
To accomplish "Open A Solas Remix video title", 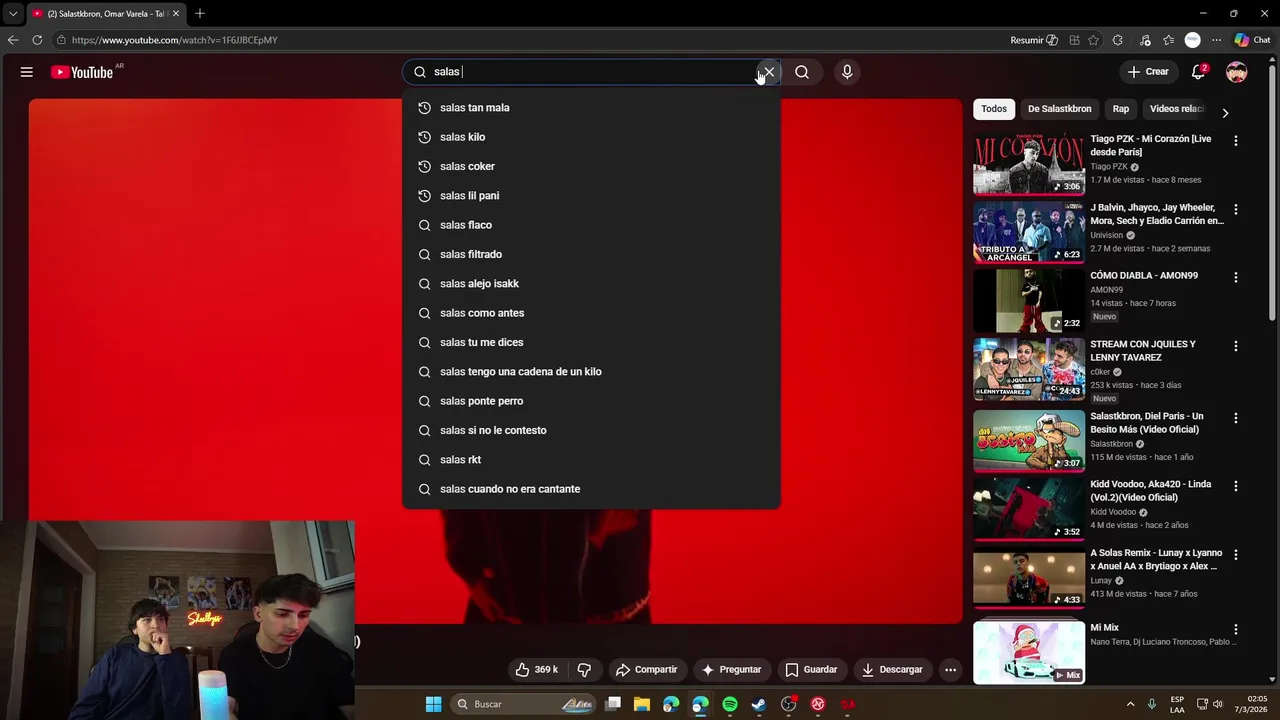I will (1156, 559).
